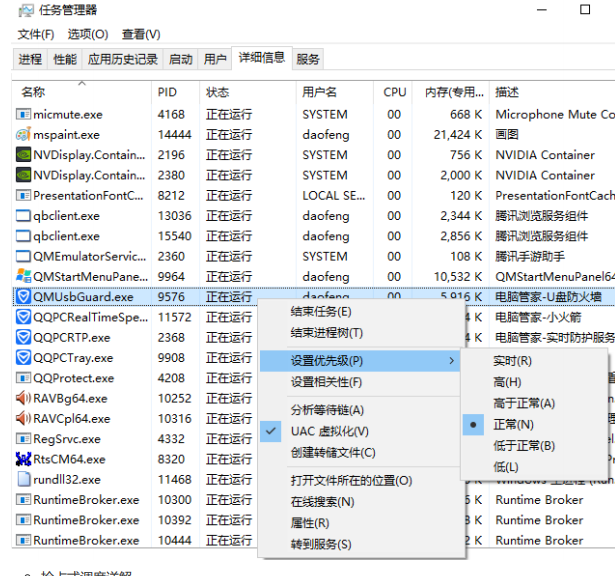Switch to the 性能 tab

65,59
